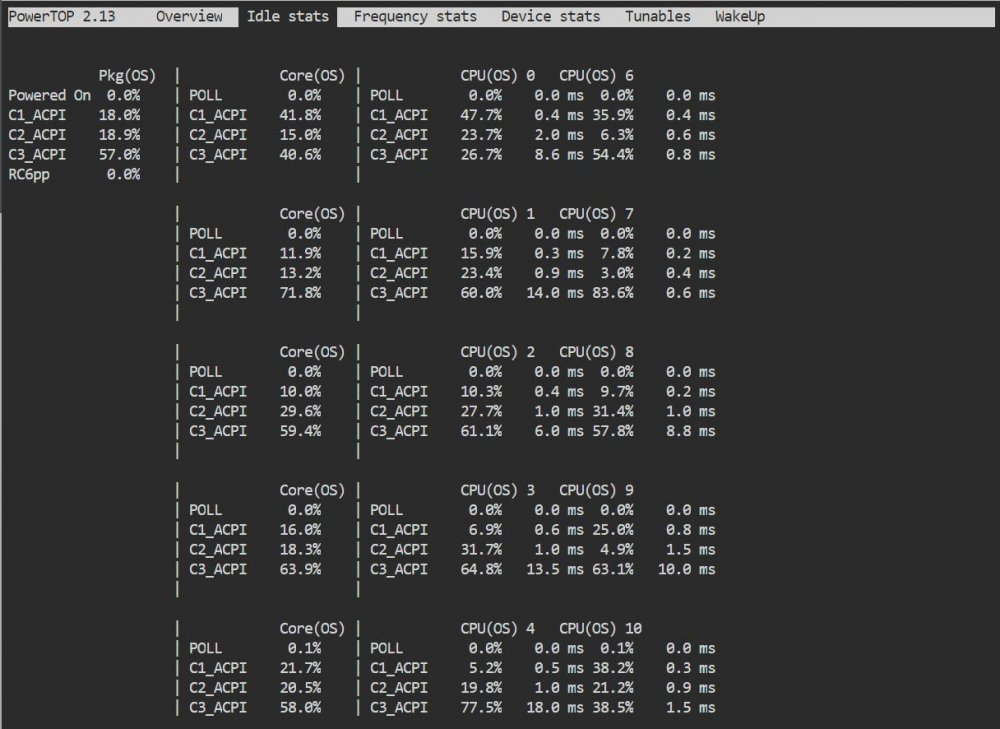The height and width of the screenshot is (729, 1000).
Task: Click the 13.5 ms duration value
Action: (x=555, y=570)
